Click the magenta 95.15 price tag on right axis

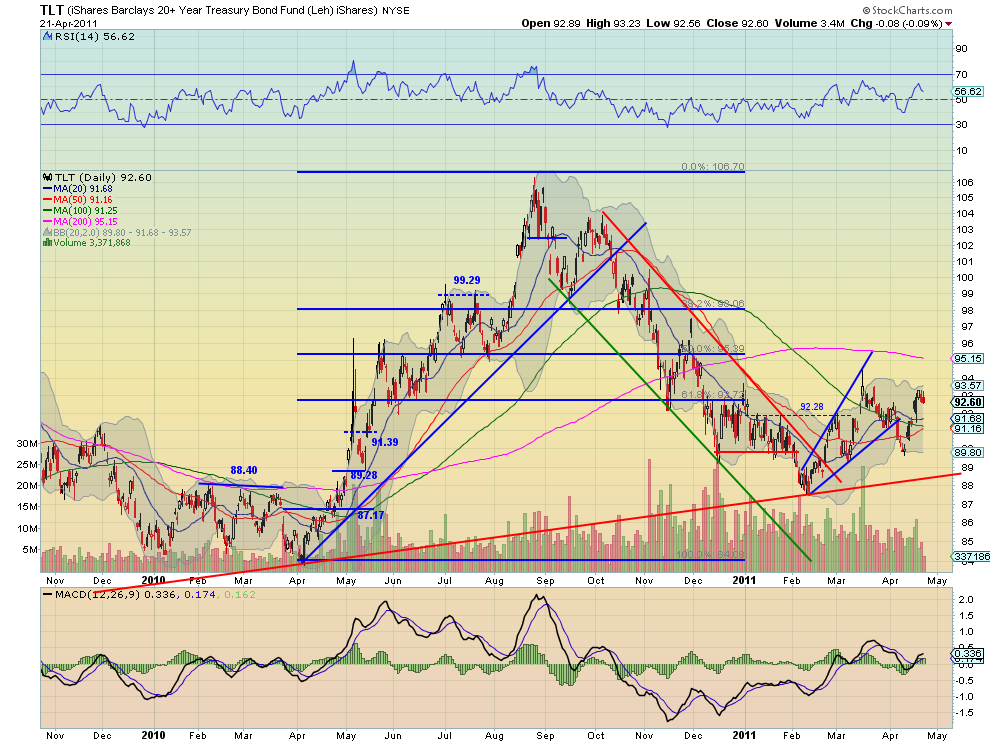[968, 358]
